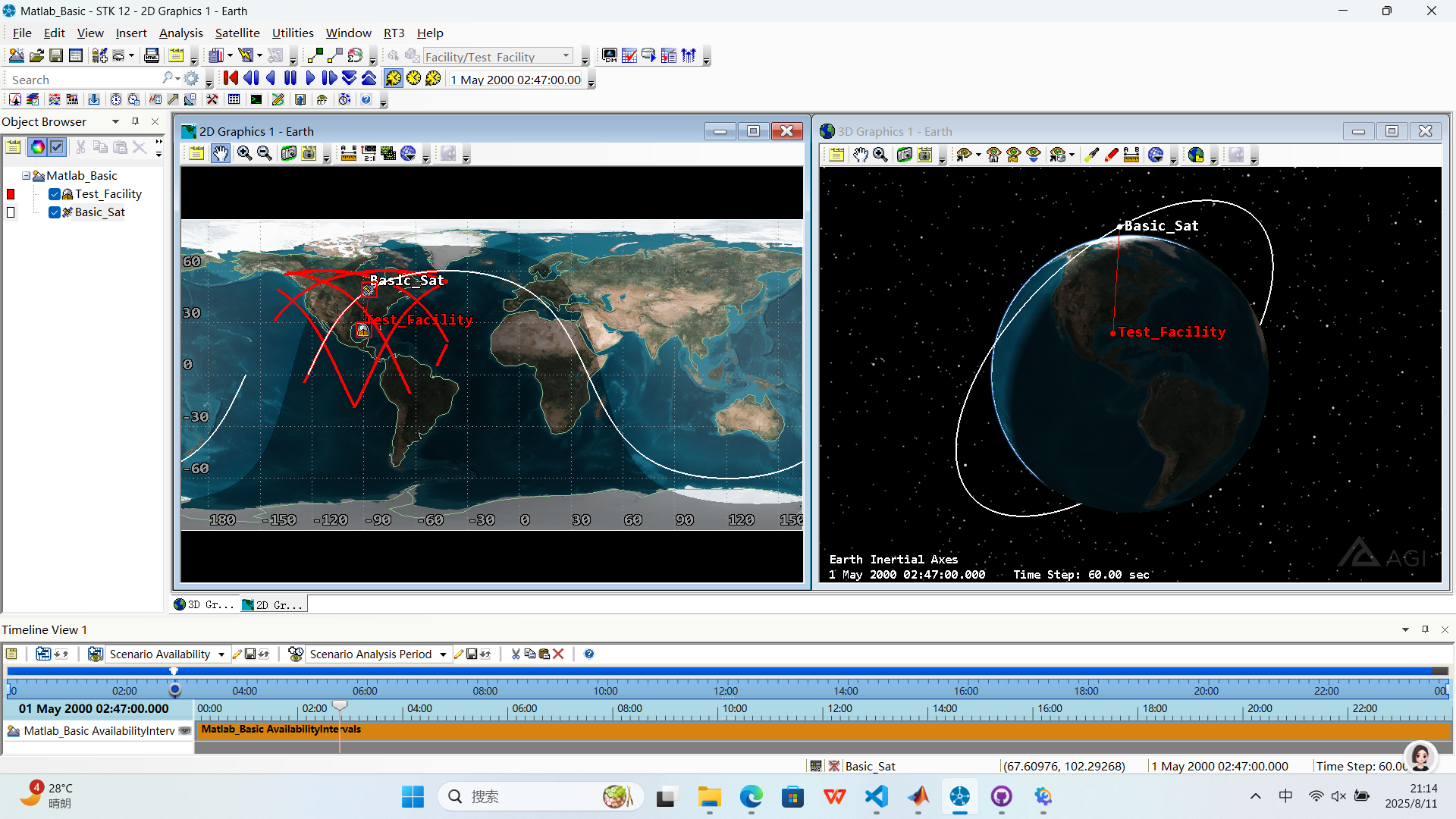This screenshot has width=1456, height=819.
Task: Open the Facility/Test_Facility object dropdown
Action: click(566, 56)
